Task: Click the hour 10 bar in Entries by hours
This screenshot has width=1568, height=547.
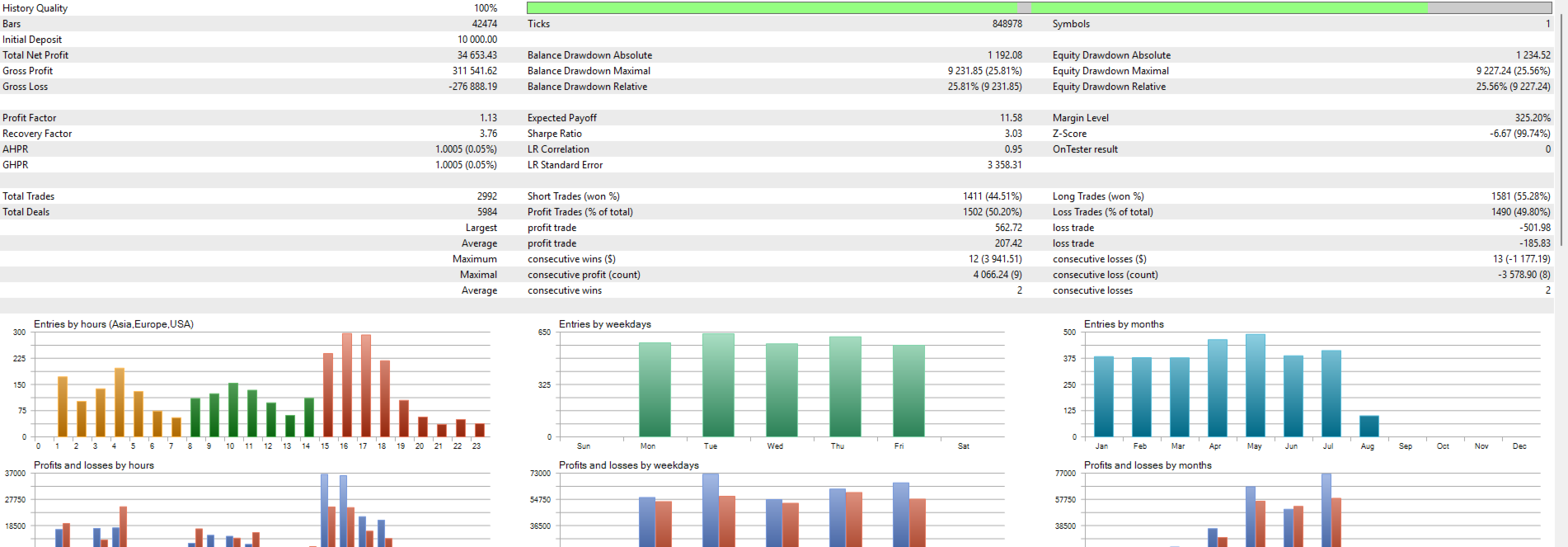Action: coord(233,410)
